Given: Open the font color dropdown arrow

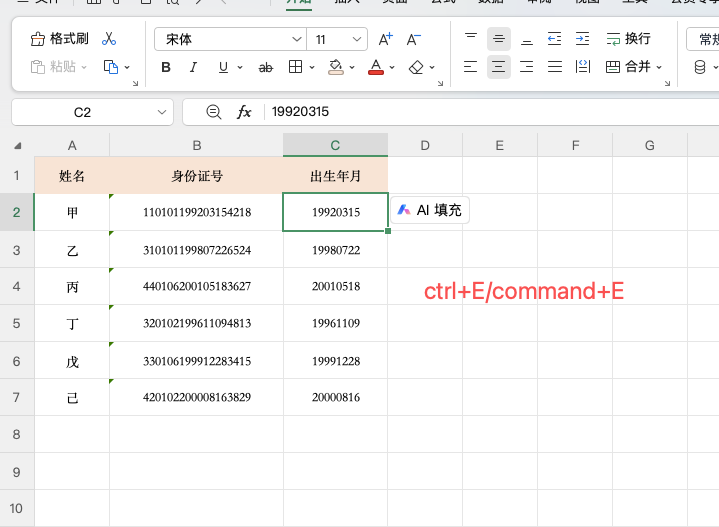Looking at the screenshot, I should pos(392,67).
